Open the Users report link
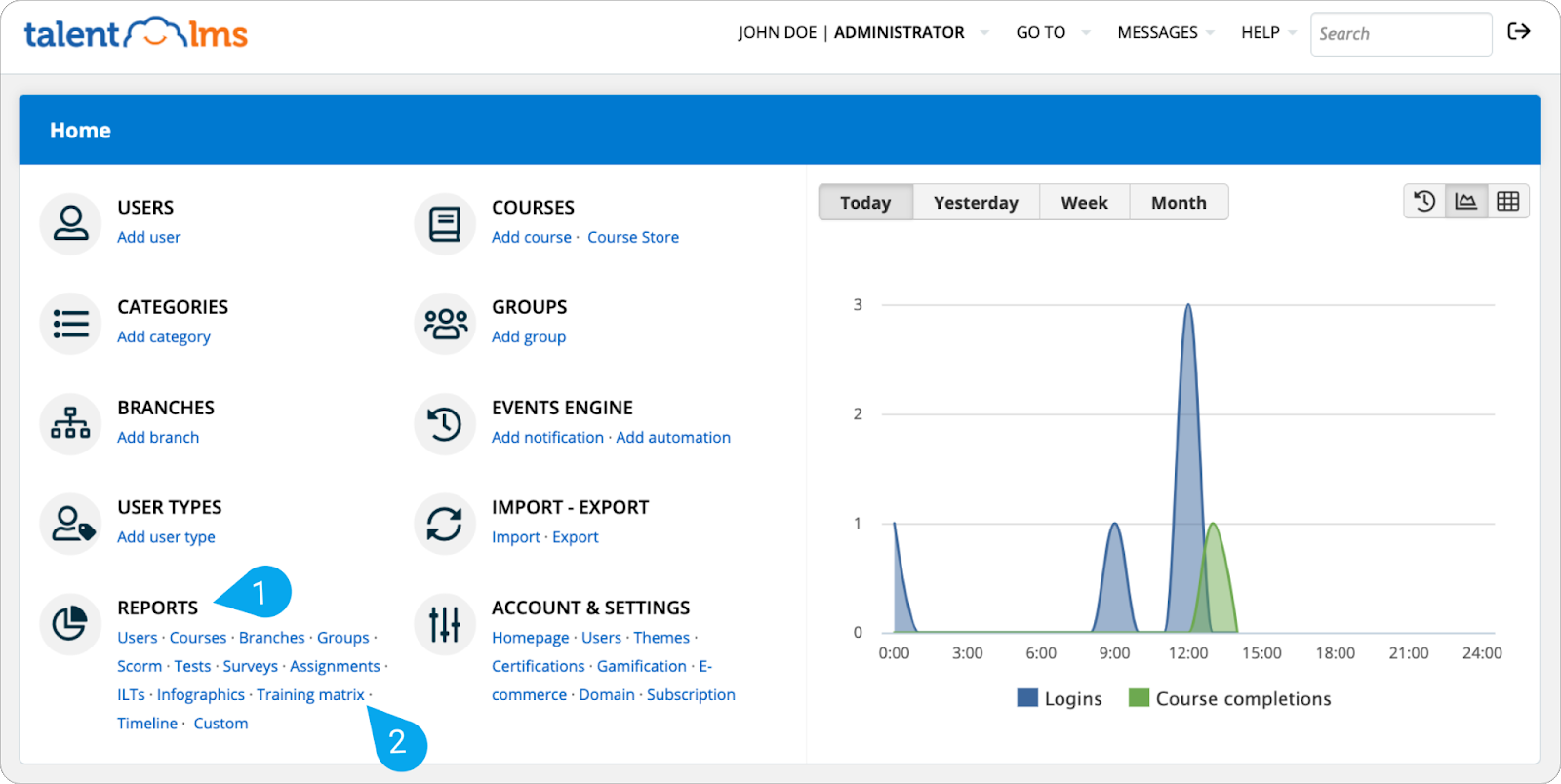1561x784 pixels. 138,637
